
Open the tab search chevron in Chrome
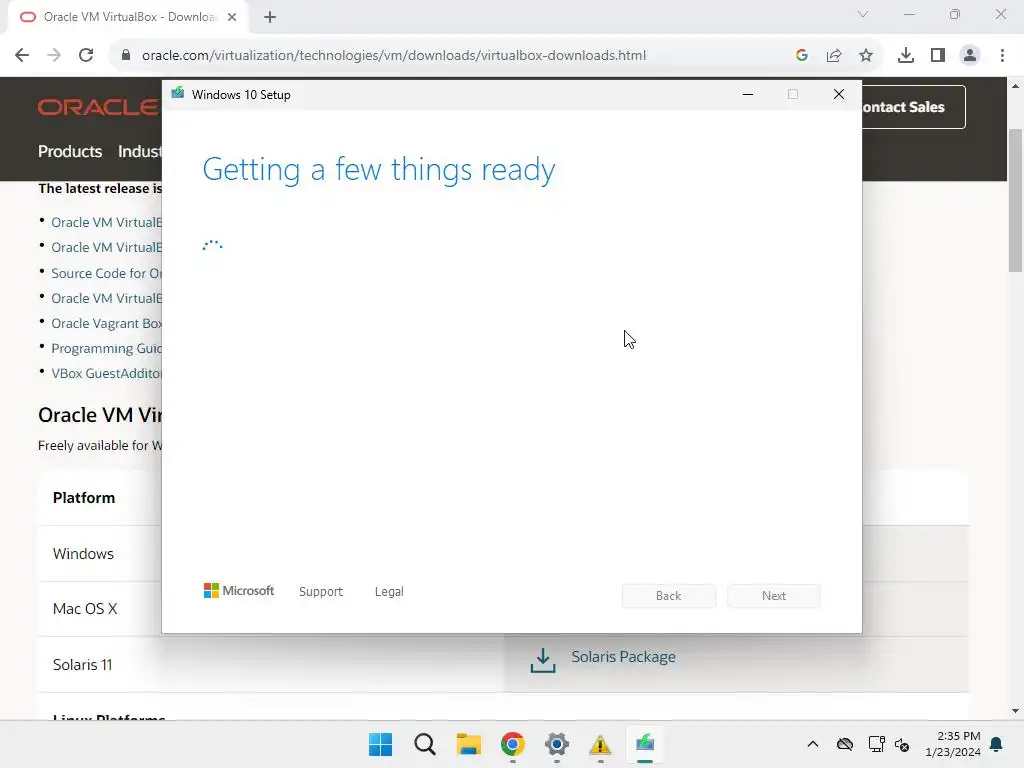coord(863,14)
